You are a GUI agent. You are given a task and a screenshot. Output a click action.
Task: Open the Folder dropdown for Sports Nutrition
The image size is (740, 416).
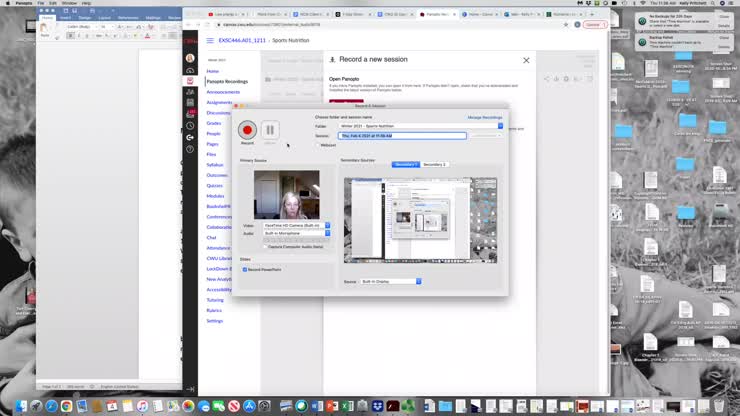(420, 126)
